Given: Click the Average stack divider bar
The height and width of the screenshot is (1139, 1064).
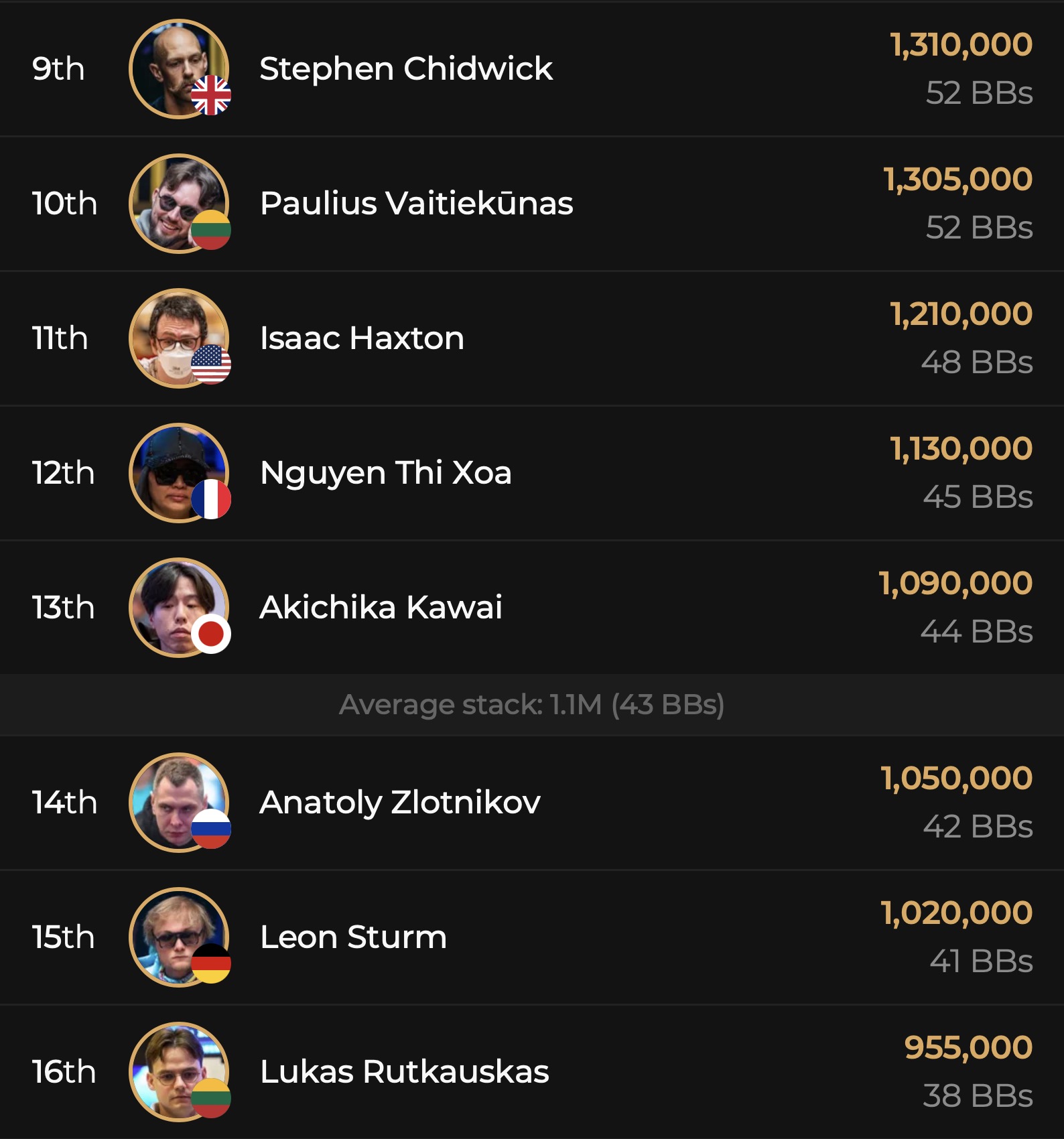Looking at the screenshot, I should coord(532,705).
